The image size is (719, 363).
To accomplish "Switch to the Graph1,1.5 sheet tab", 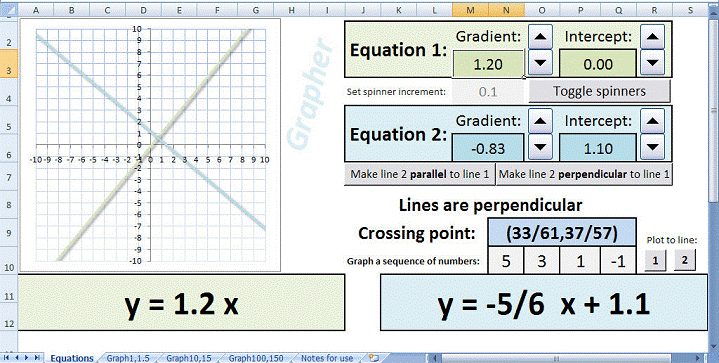I will coord(128,358).
